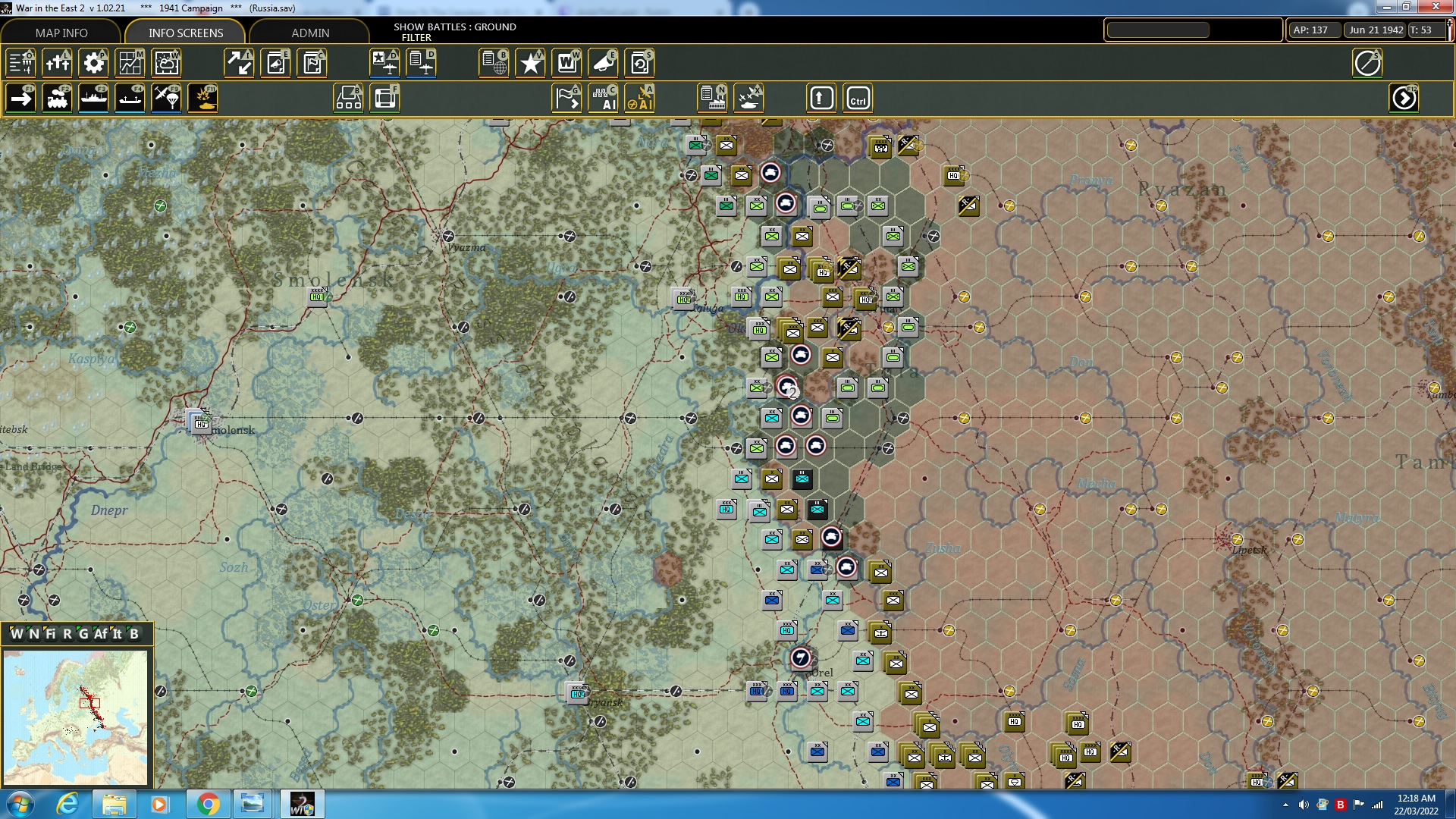Open Windows Start button
The width and height of the screenshot is (1456, 819).
[x=20, y=804]
